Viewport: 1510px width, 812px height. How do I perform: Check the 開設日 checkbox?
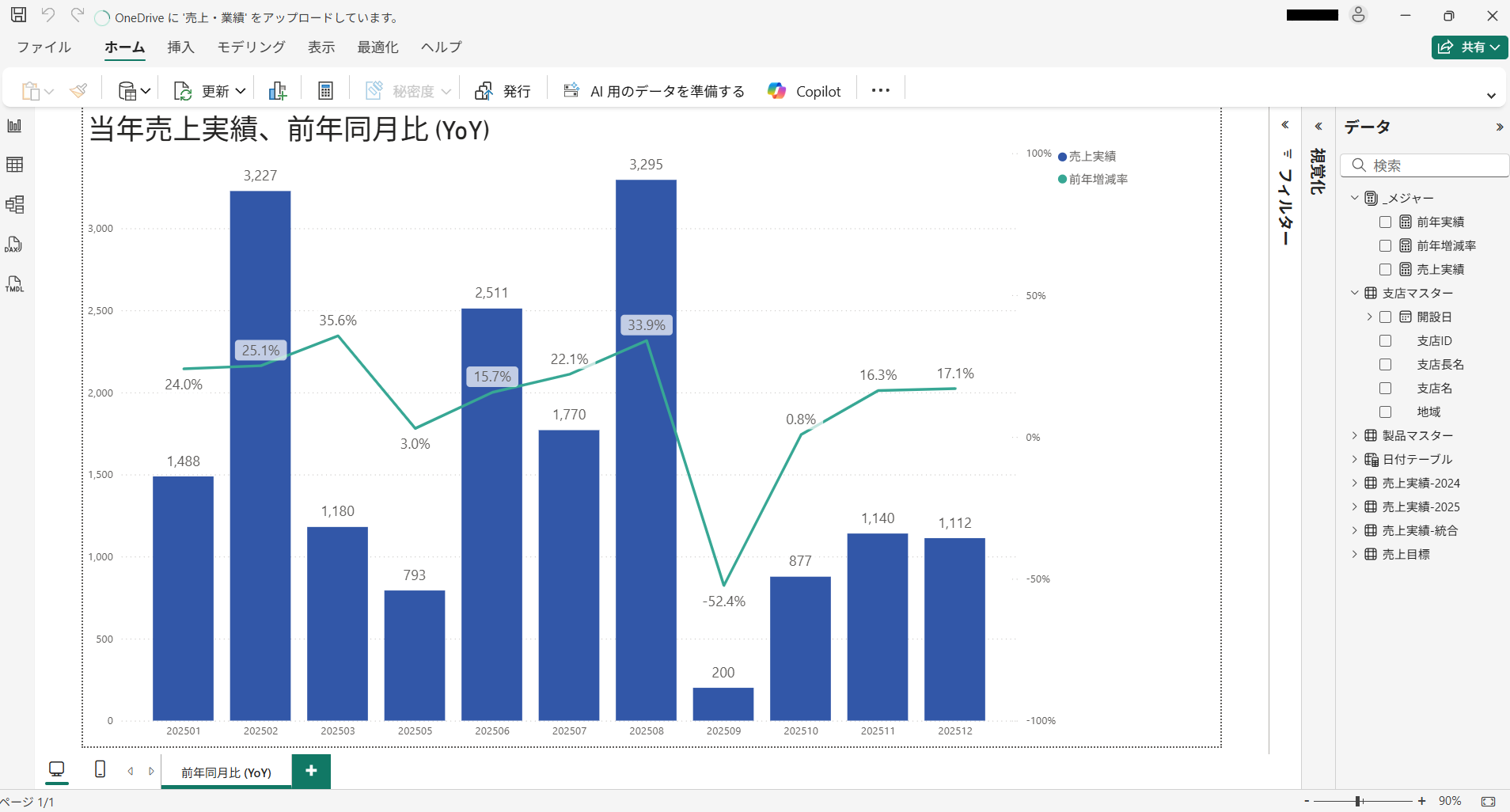1385,317
